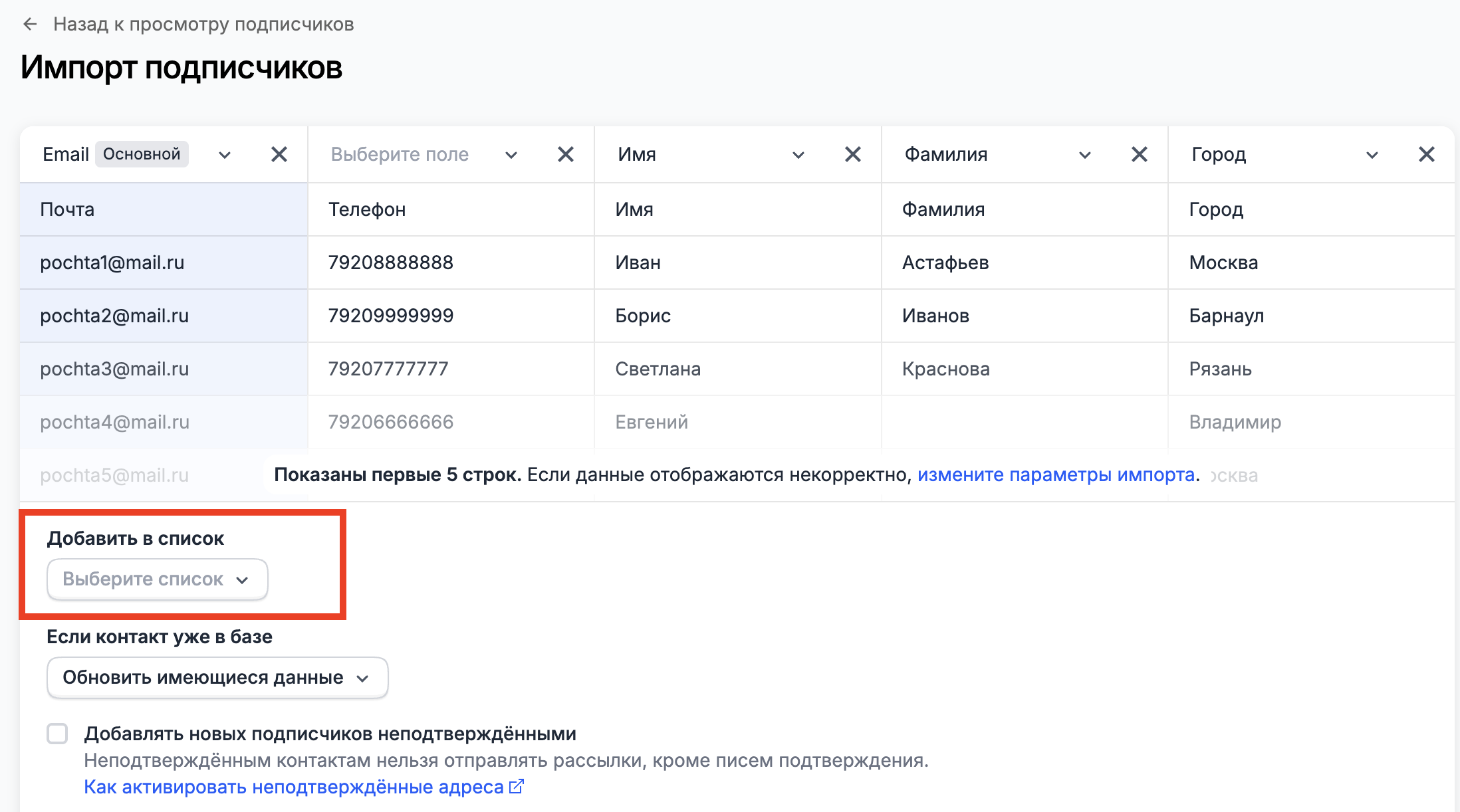Viewport: 1460px width, 812px height.
Task: Open 'измените параметры импорта' link
Action: click(x=1056, y=475)
